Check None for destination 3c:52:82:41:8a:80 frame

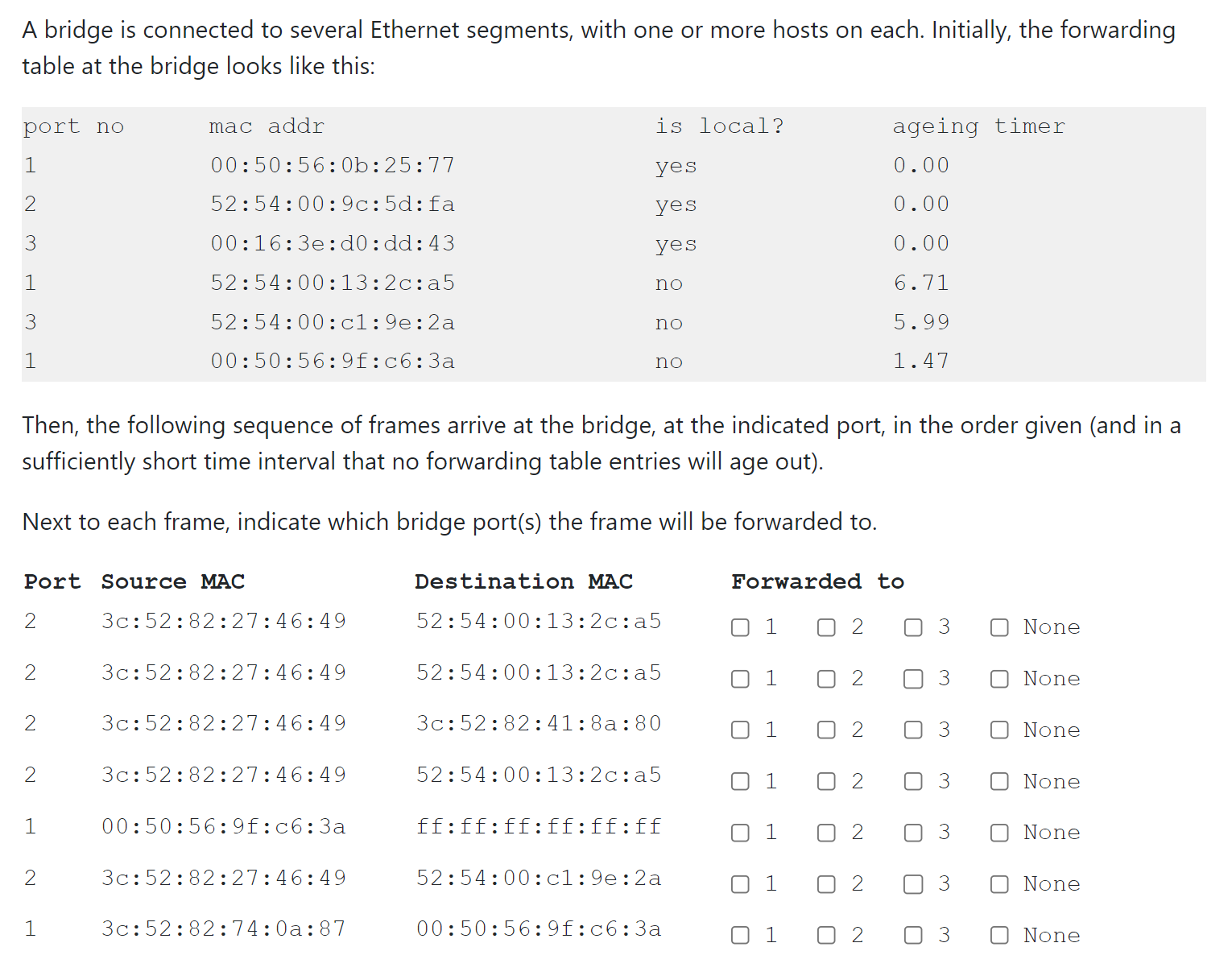pos(999,730)
